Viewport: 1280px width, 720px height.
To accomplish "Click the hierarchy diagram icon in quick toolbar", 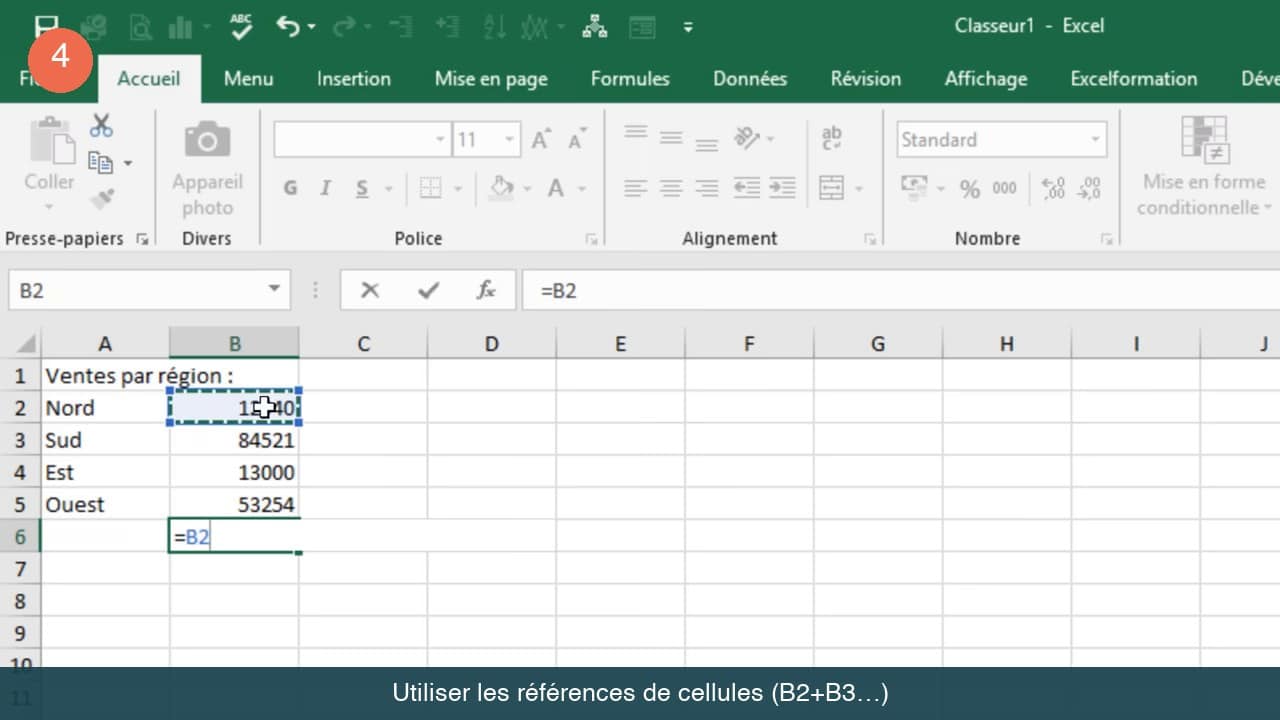I will pos(594,27).
